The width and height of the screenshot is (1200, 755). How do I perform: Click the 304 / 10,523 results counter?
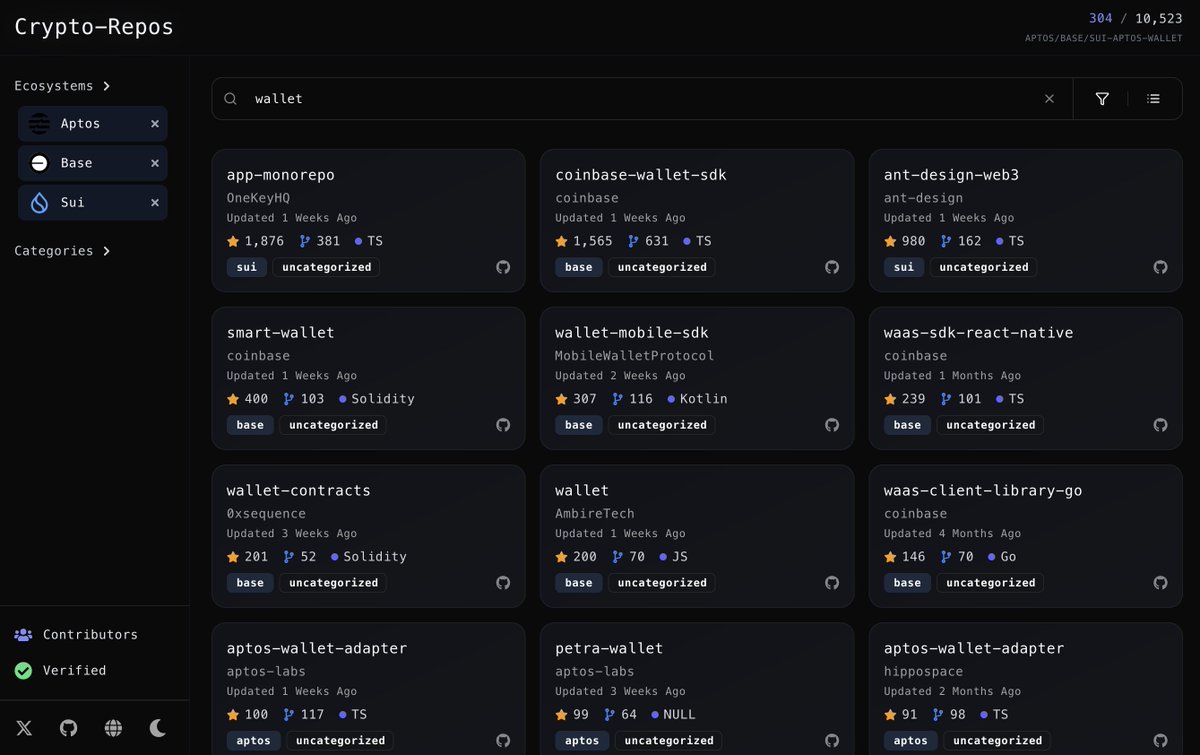pyautogui.click(x=1136, y=18)
